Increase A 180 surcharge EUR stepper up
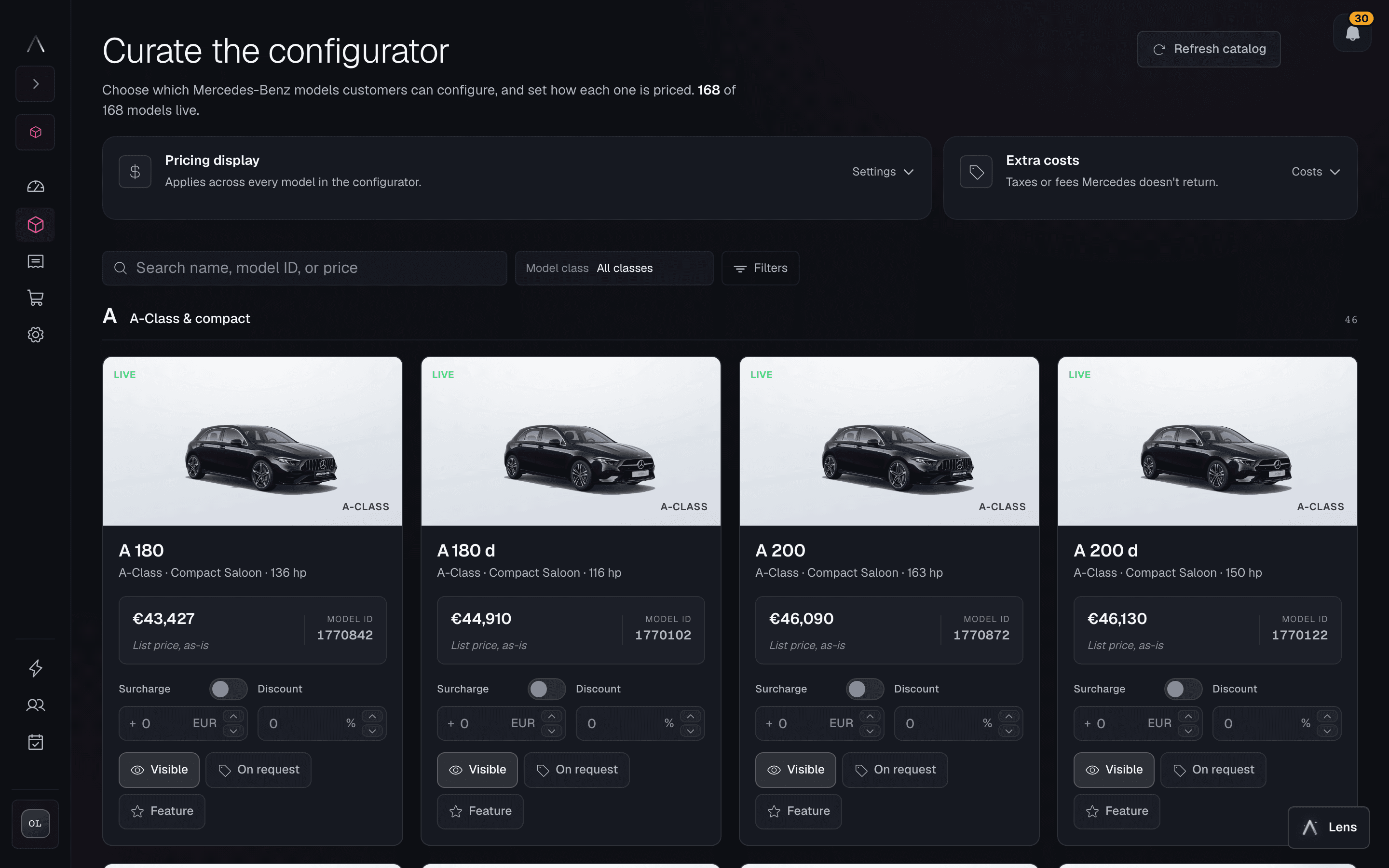 (233, 717)
